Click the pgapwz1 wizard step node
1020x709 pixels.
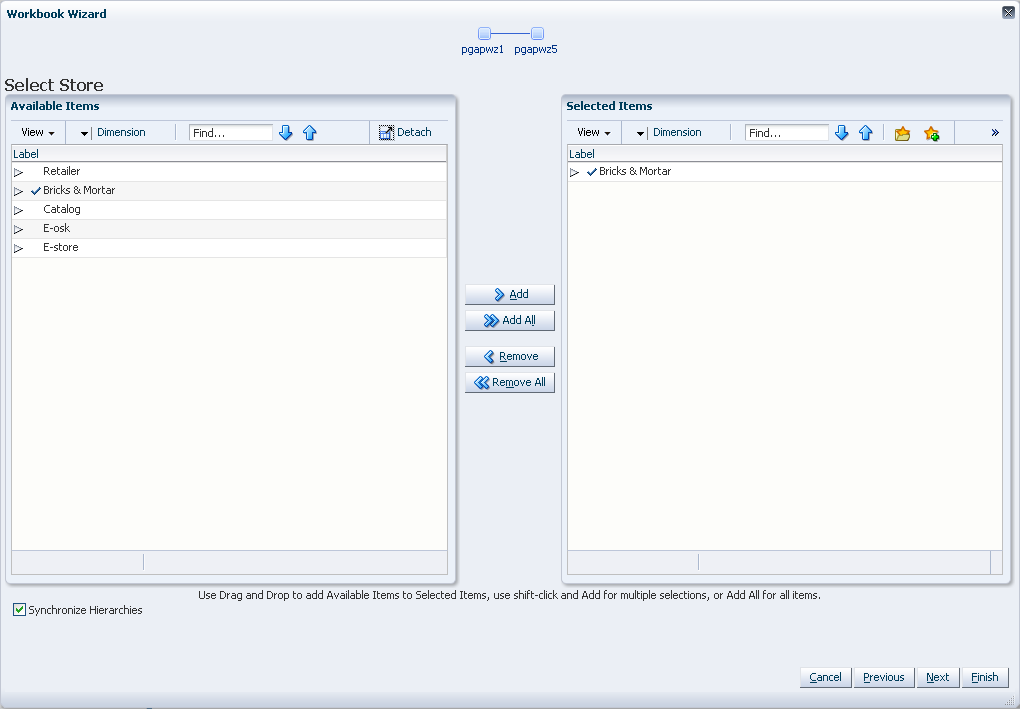click(484, 33)
